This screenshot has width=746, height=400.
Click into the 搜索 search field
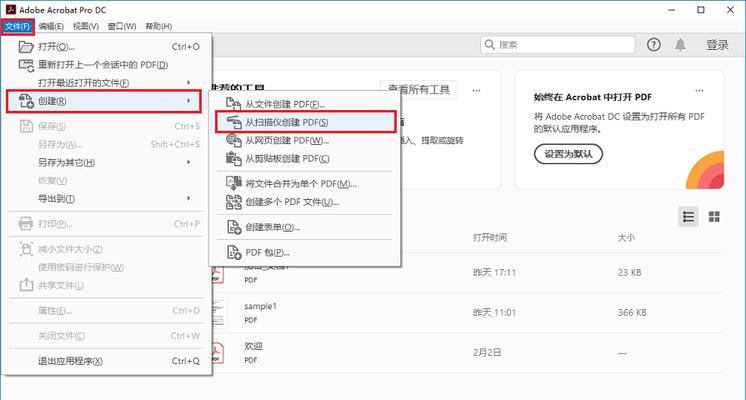coord(558,45)
